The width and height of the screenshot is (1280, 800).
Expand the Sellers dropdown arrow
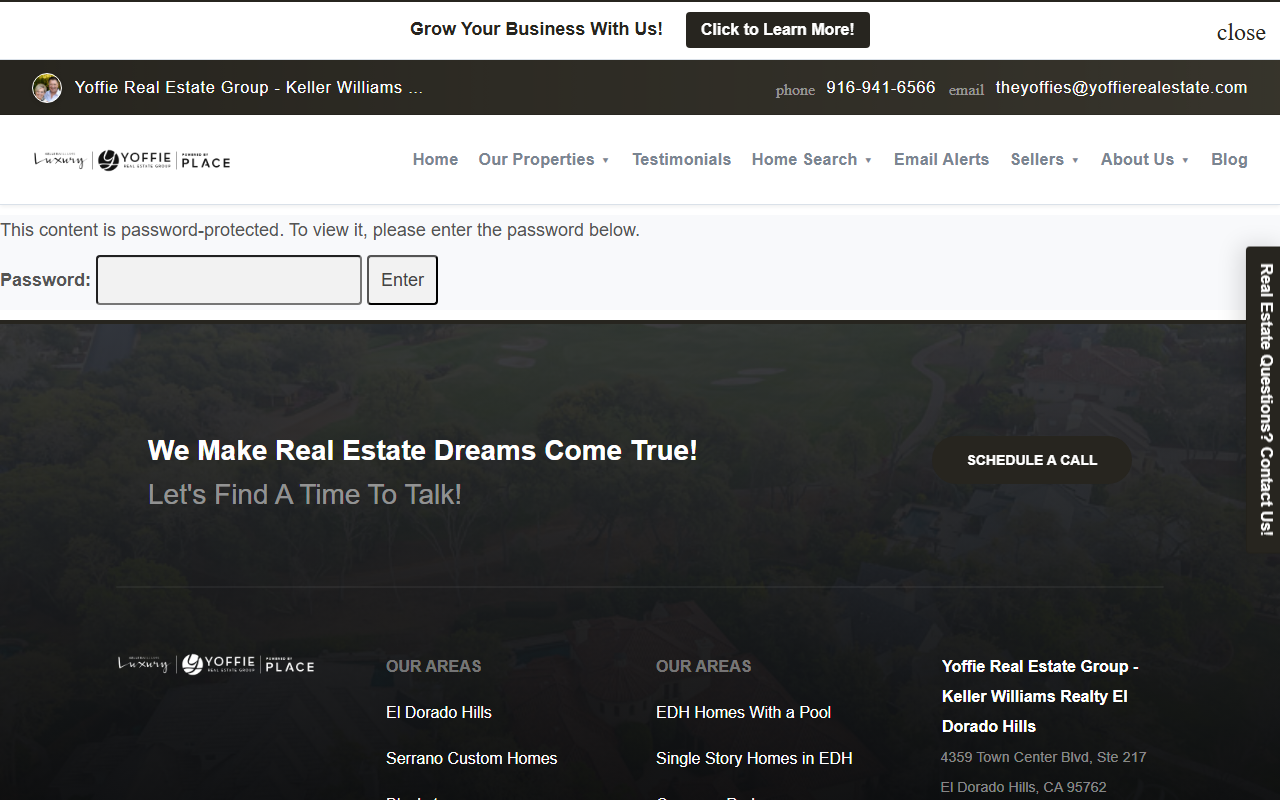point(1075,161)
